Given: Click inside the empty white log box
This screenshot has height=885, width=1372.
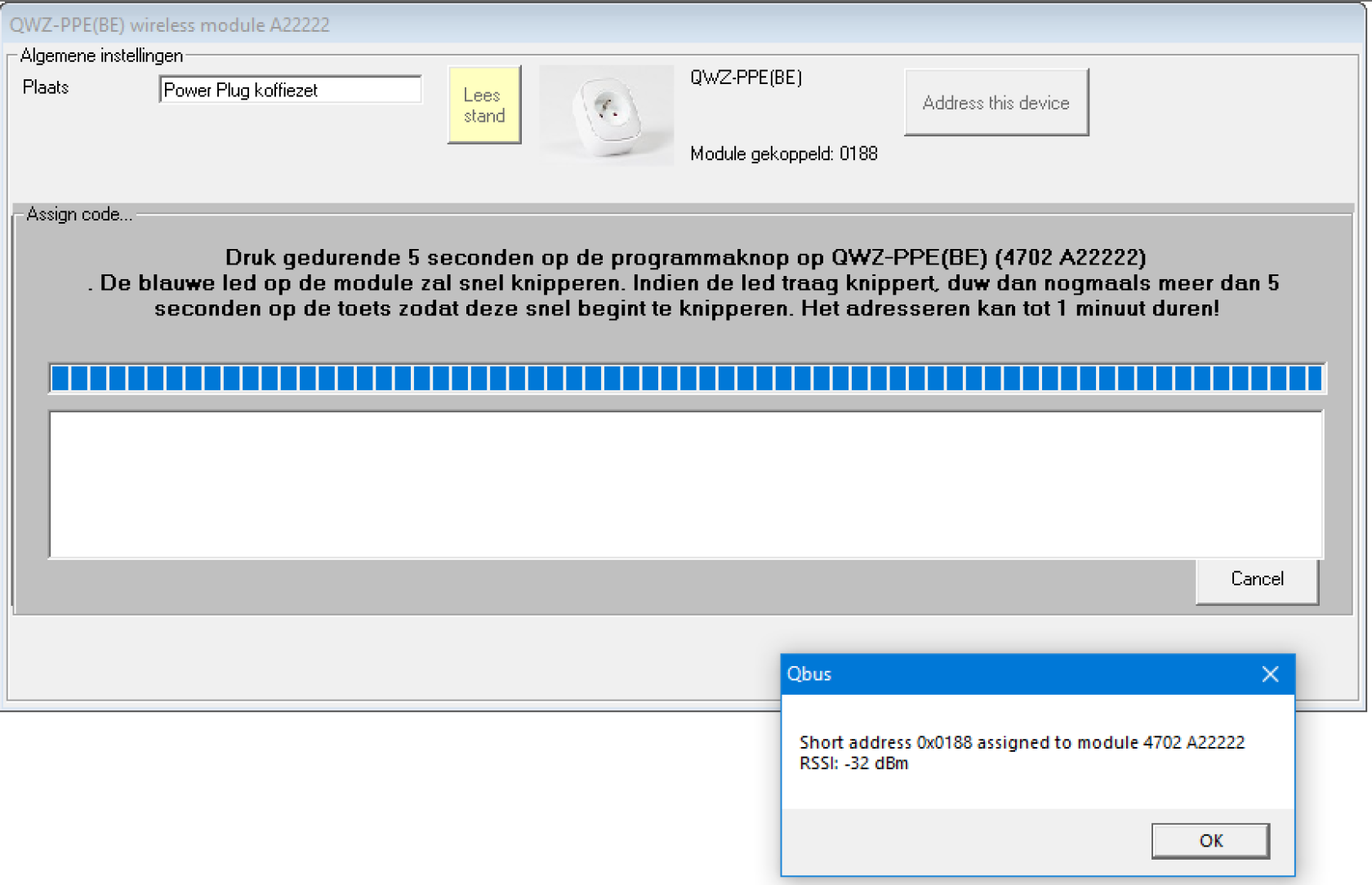Looking at the screenshot, I should (686, 485).
